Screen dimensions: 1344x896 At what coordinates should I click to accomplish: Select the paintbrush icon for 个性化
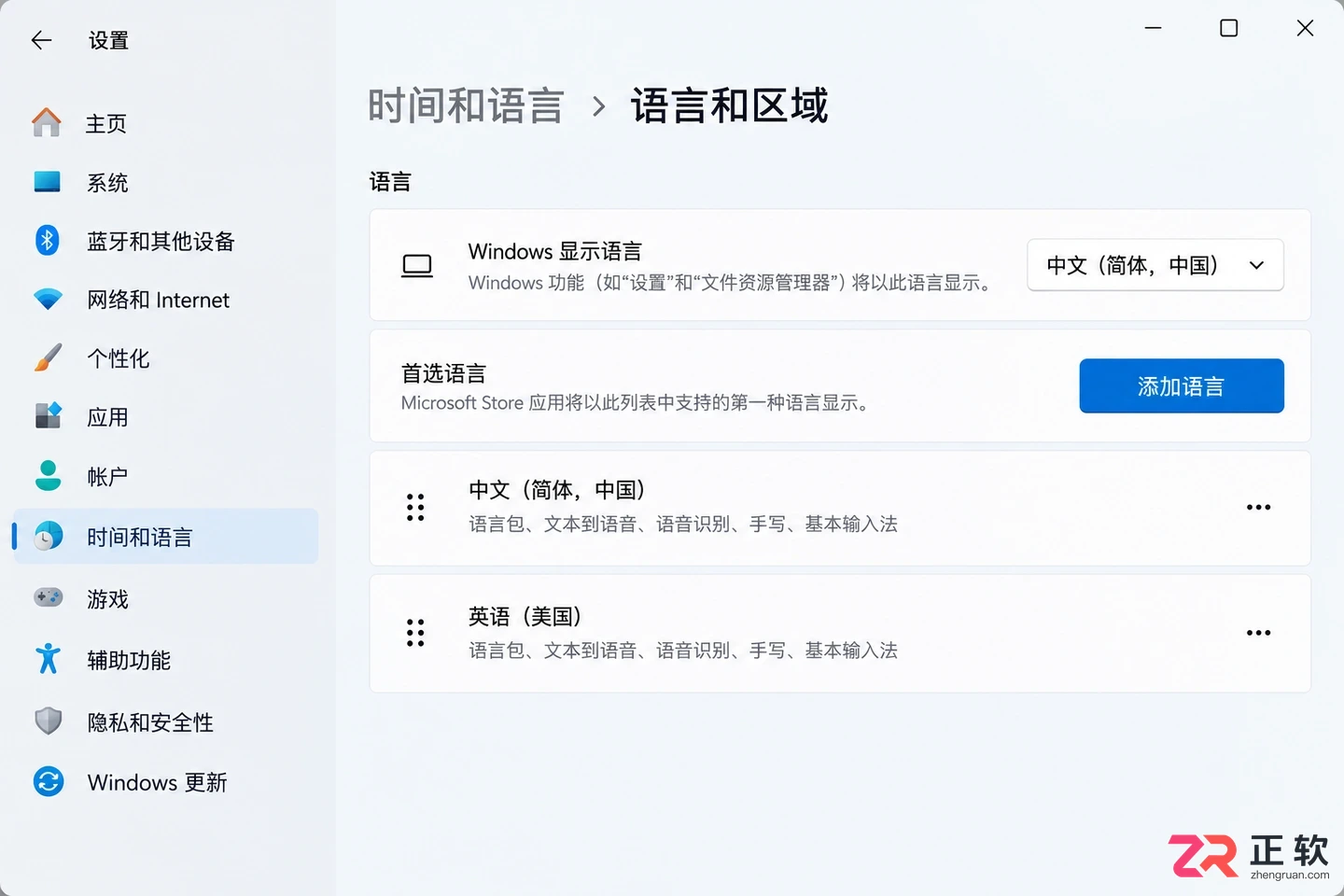click(47, 357)
